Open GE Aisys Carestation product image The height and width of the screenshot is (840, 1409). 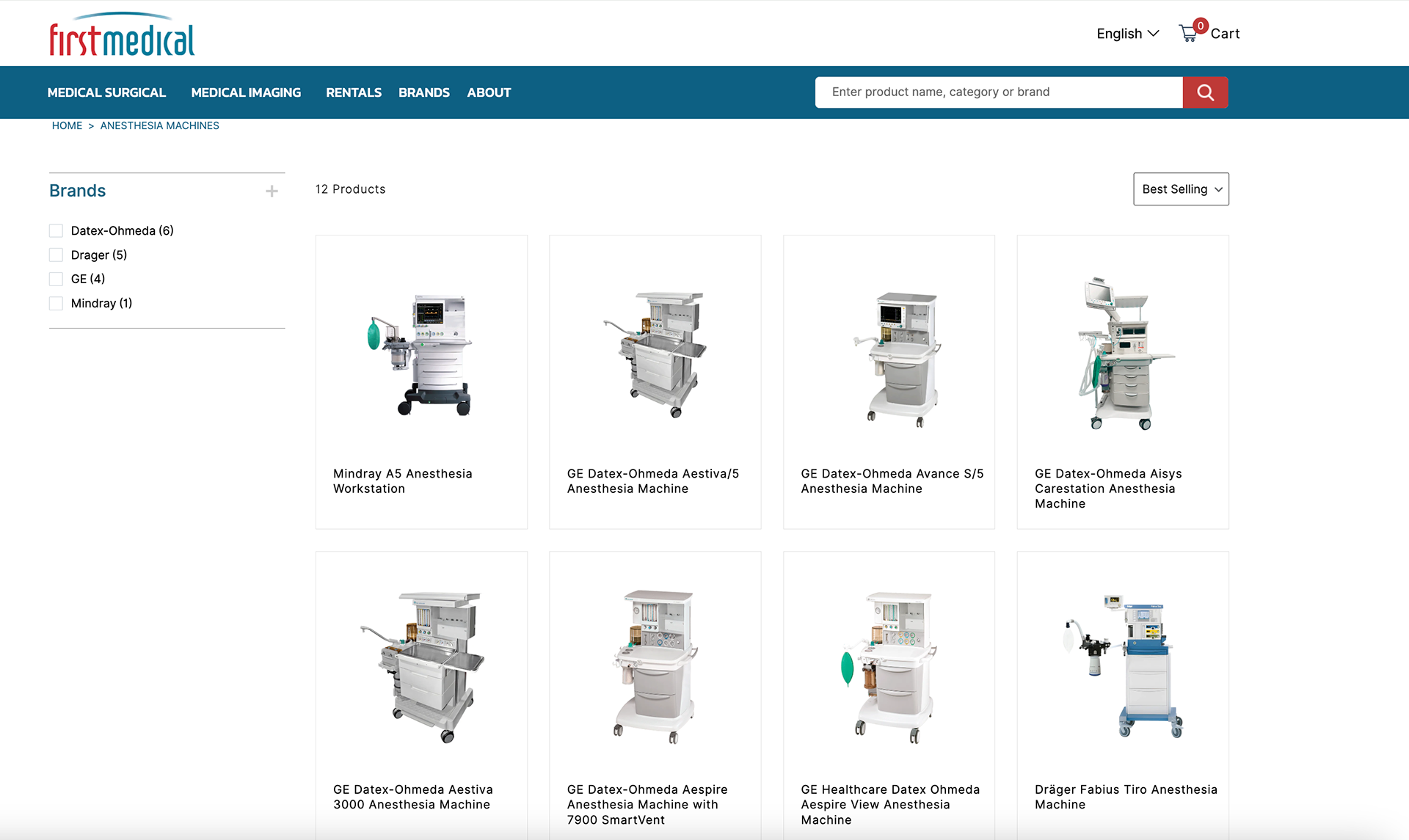click(1122, 353)
